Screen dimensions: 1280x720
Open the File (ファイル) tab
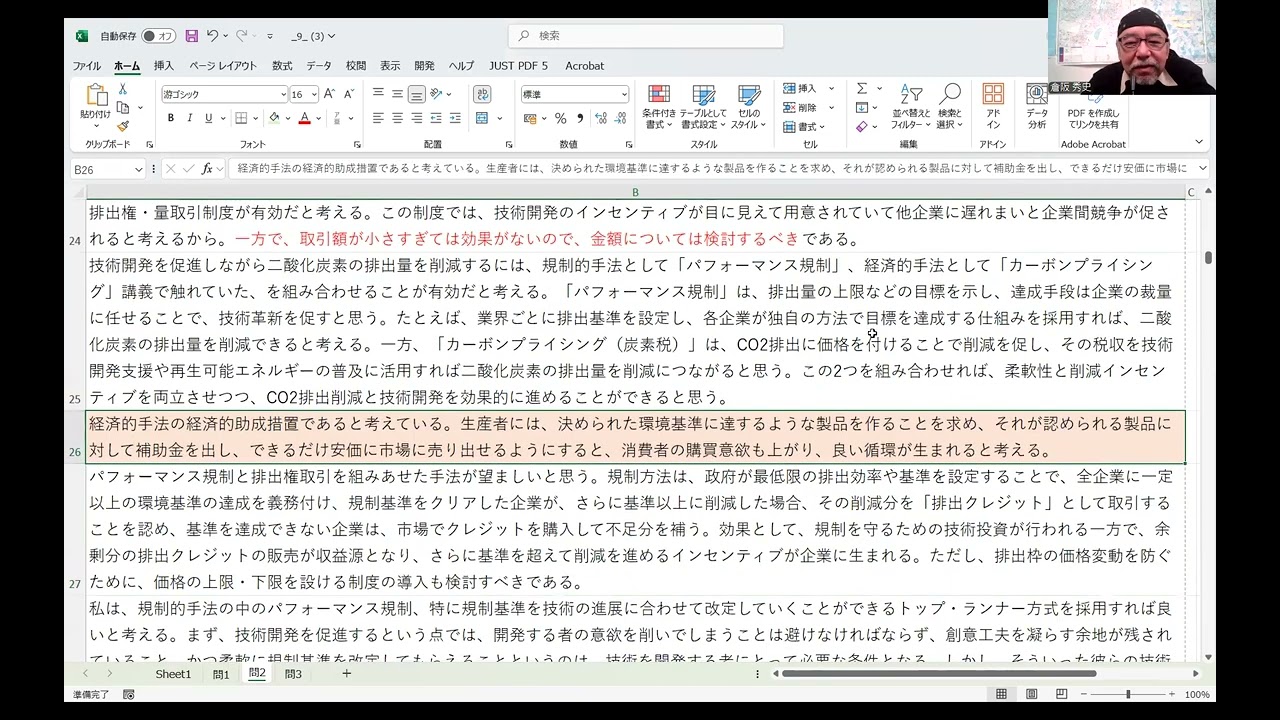click(x=86, y=66)
